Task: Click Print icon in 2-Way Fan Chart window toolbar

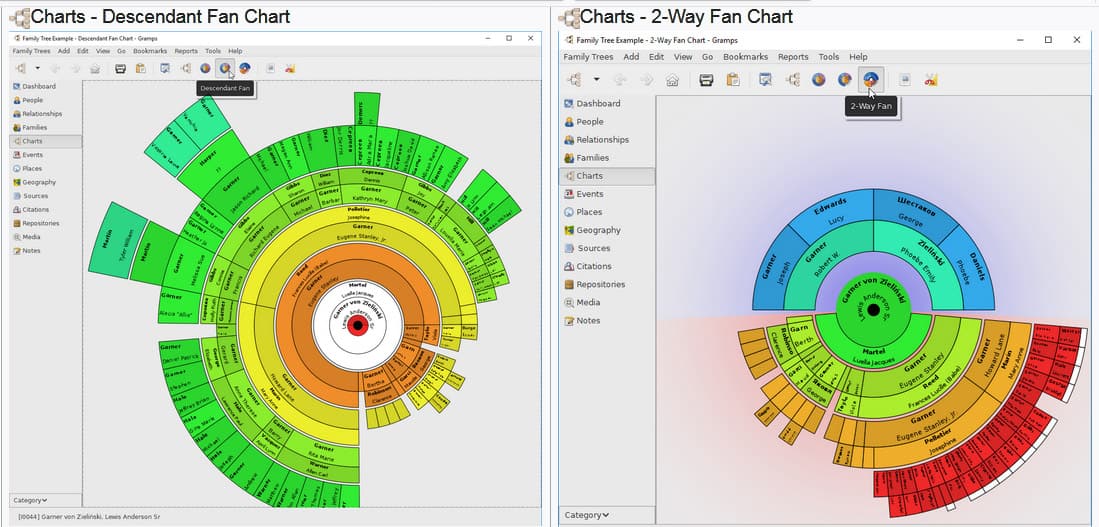Action: pos(706,80)
